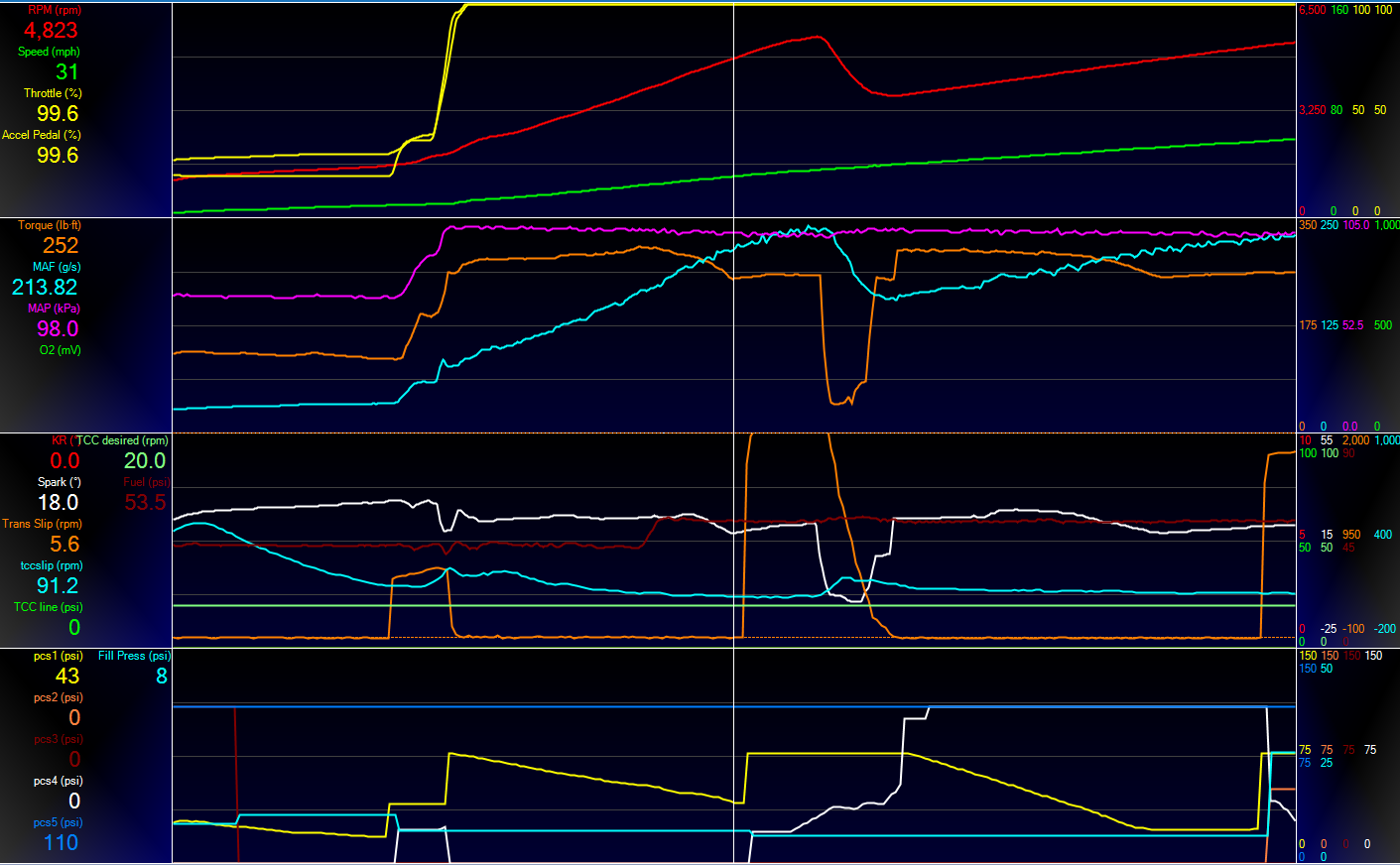Image resolution: width=1400 pixels, height=865 pixels.
Task: Click the 105.0 MAP axis maximum
Action: tap(1355, 225)
